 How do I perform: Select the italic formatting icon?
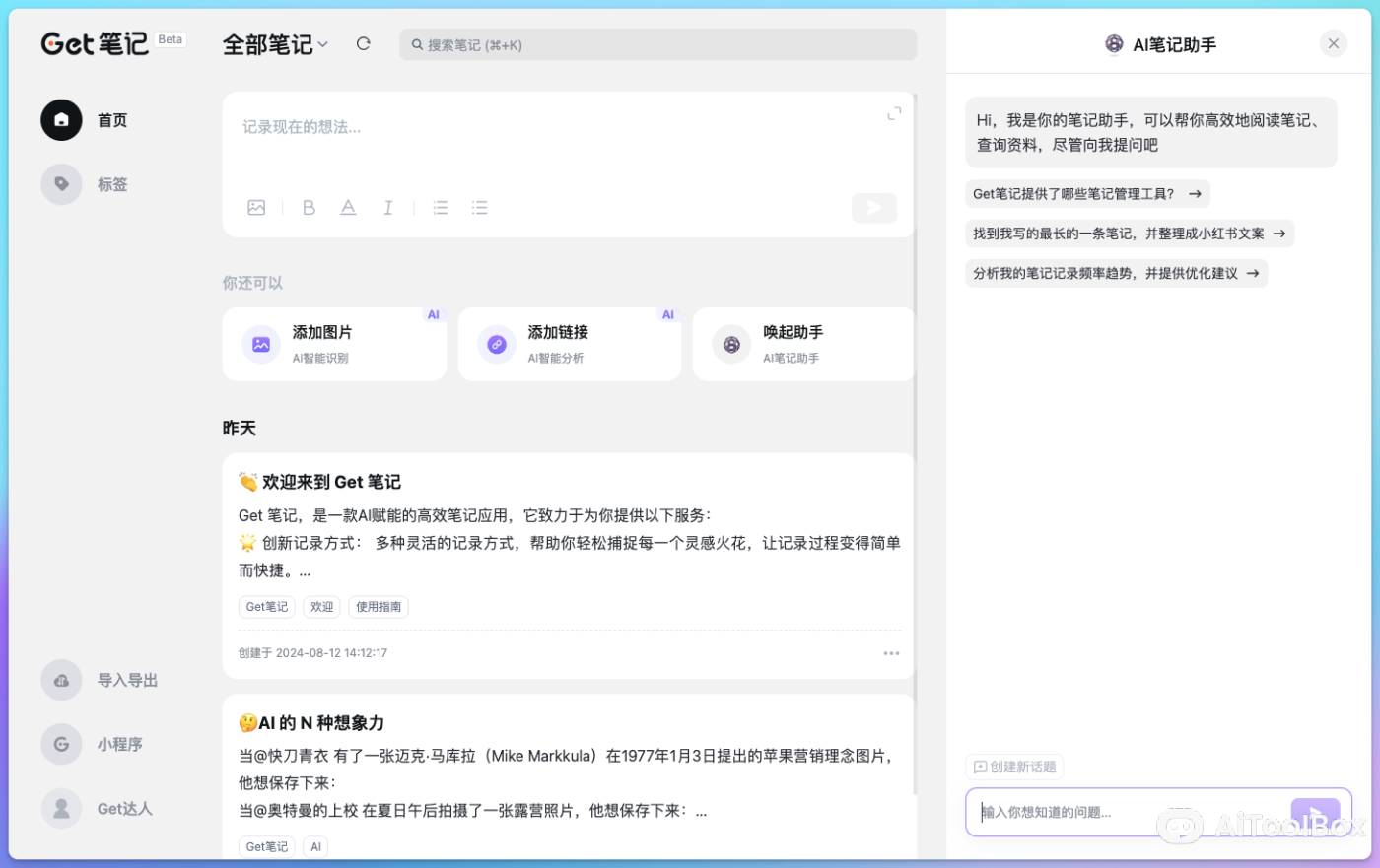pyautogui.click(x=387, y=207)
